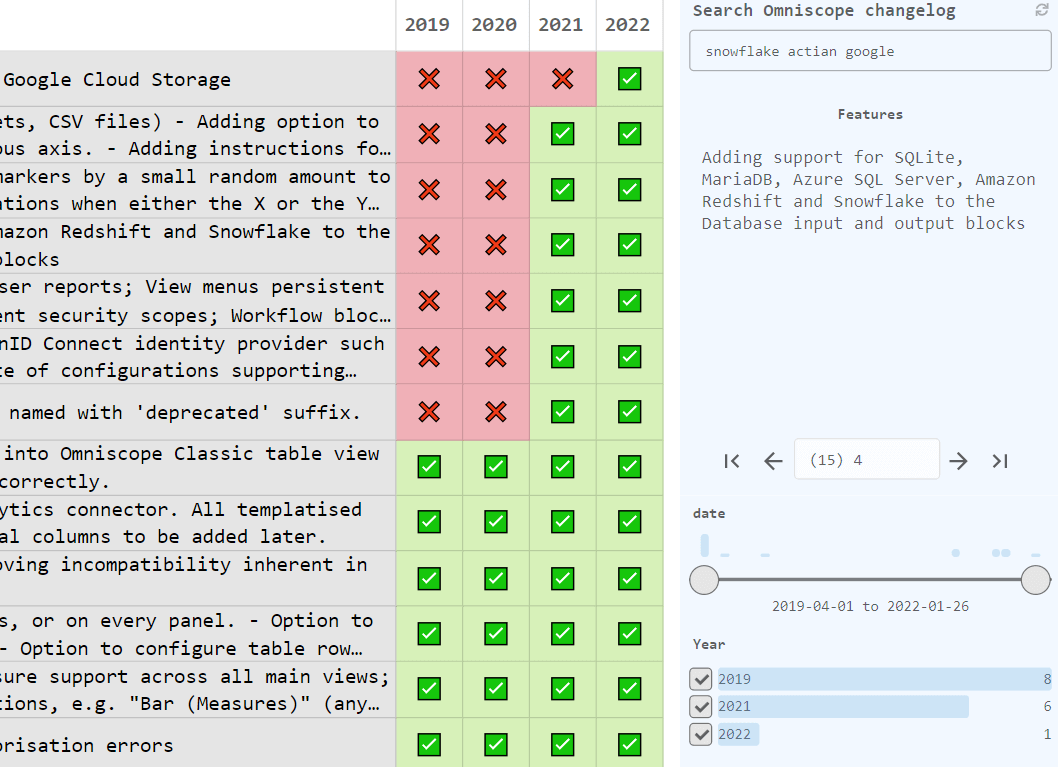
Task: Click red cross for Google Cloud Storage 2021
Action: coord(562,79)
